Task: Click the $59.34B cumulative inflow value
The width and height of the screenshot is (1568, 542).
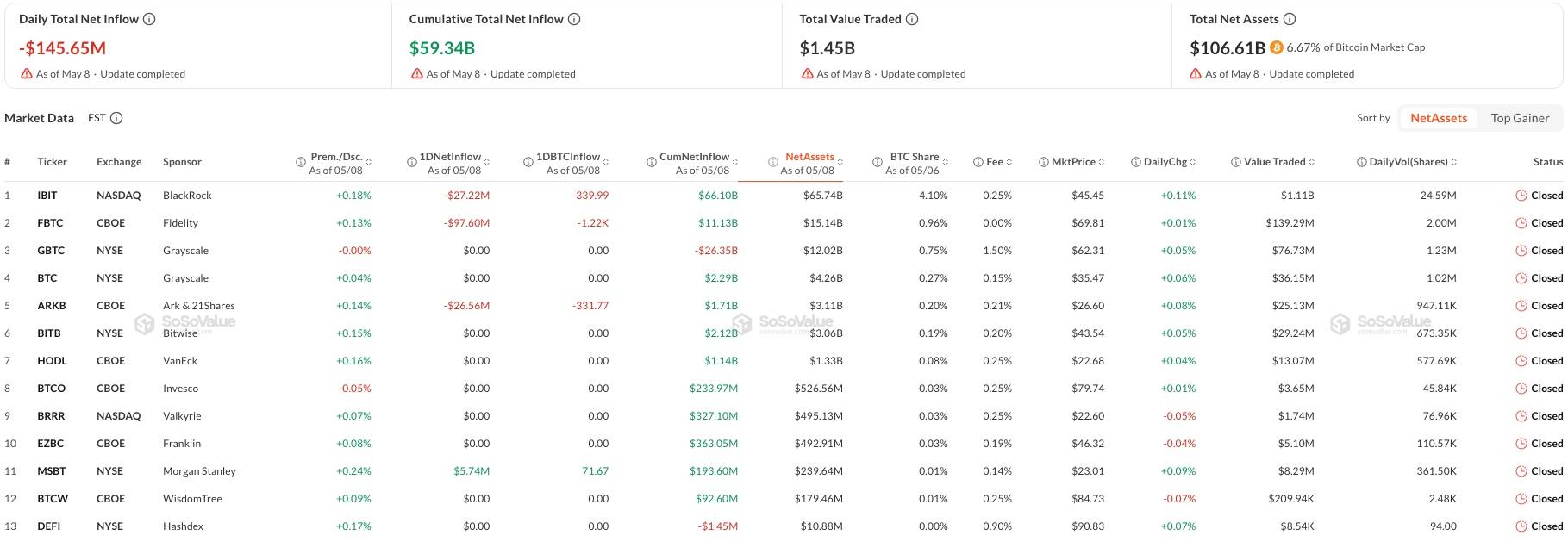Action: pos(442,48)
